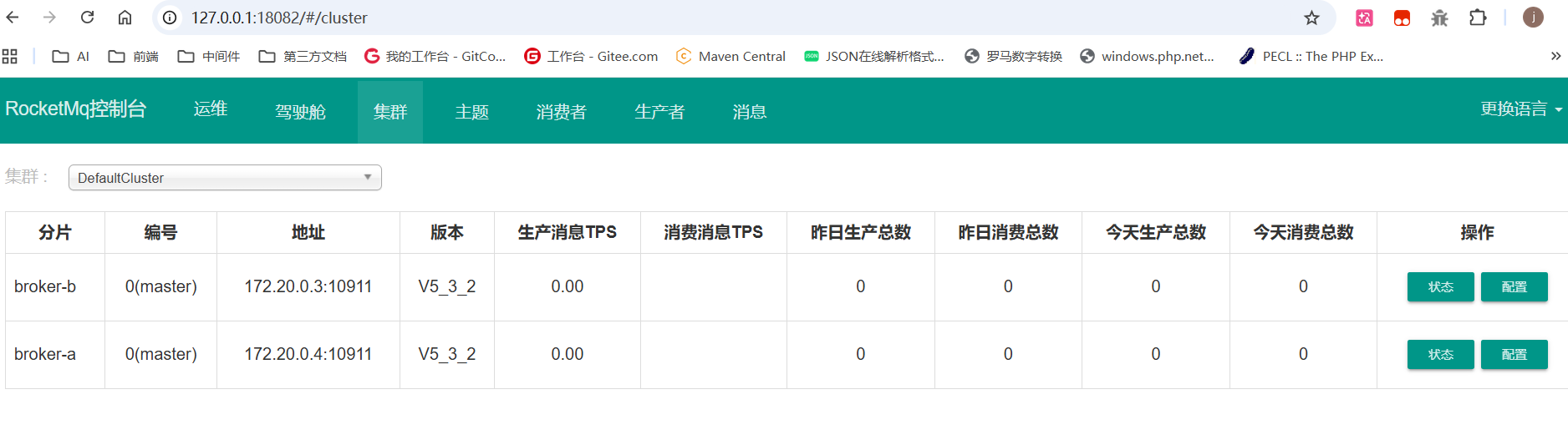1568x435 pixels.
Task: Select V5_3_2 version in broker-b row
Action: coord(447,286)
